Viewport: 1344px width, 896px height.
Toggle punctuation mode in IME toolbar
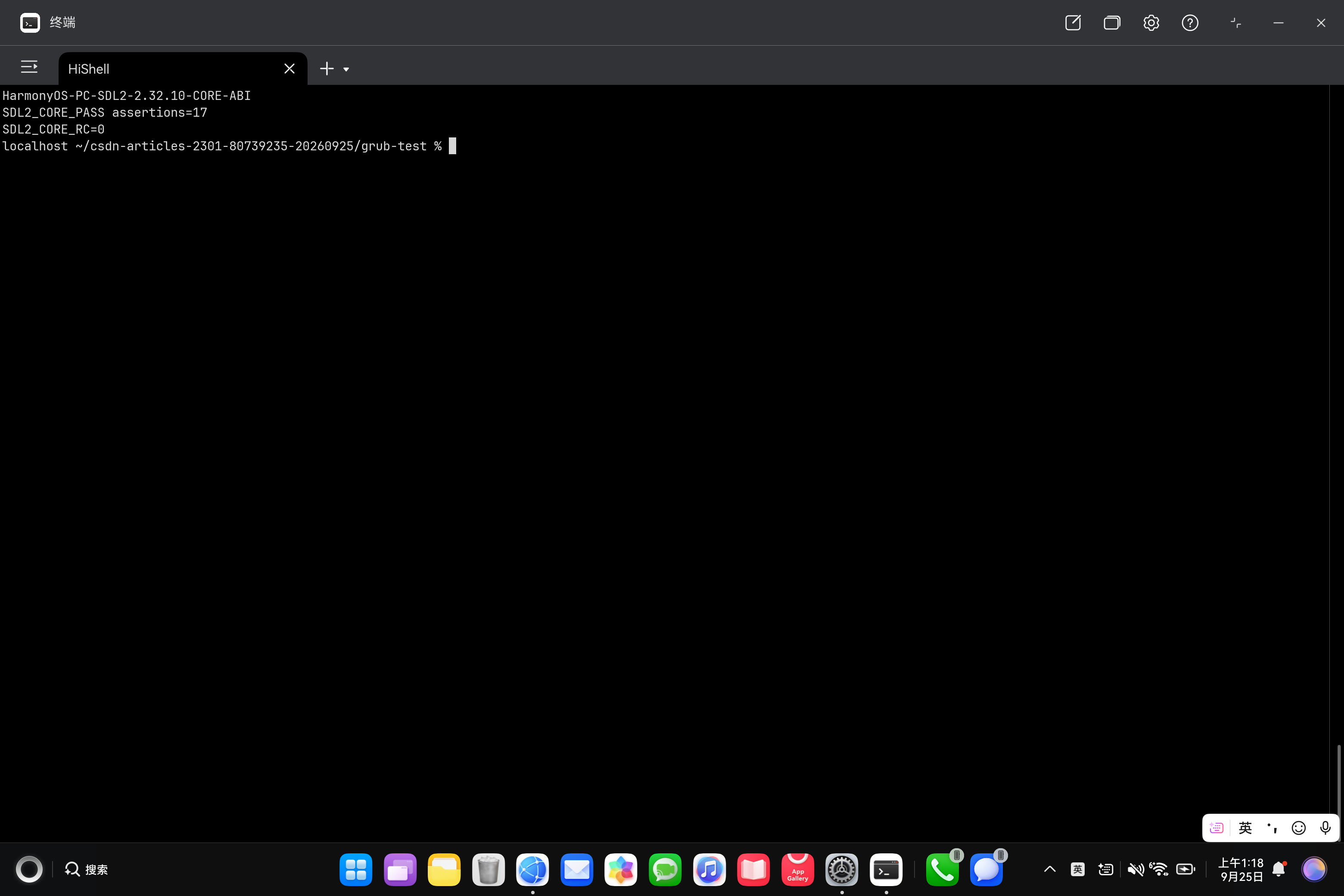[1272, 828]
